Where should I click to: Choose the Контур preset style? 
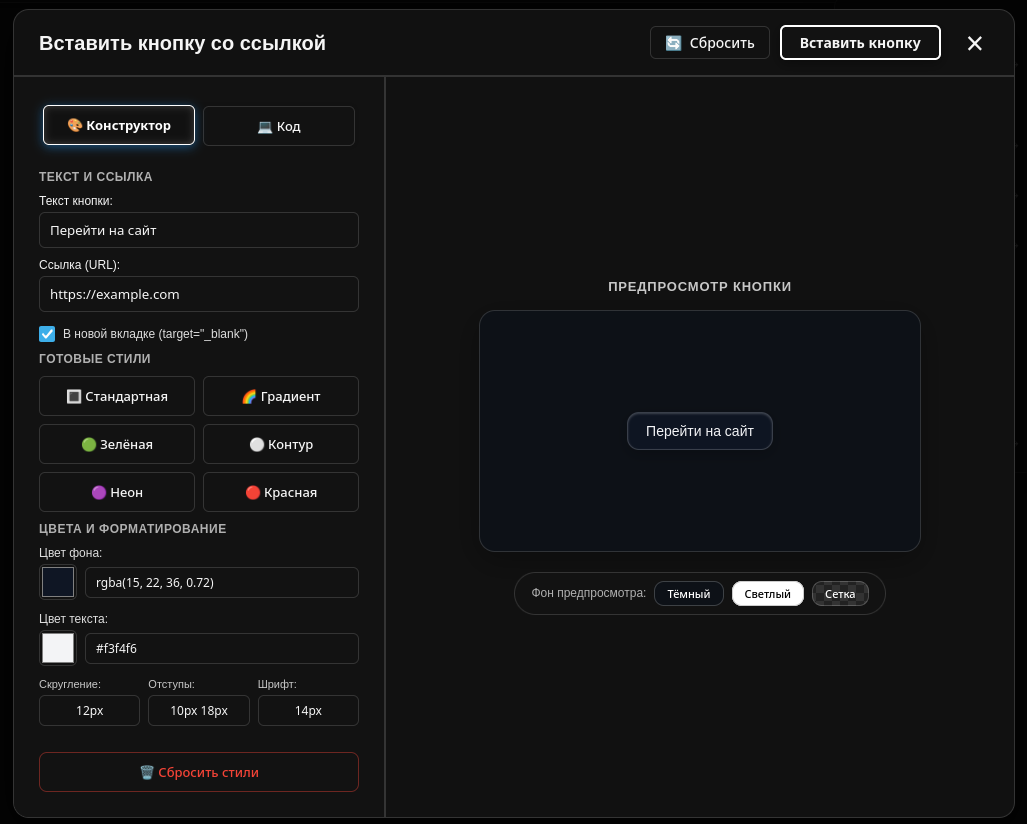pyautogui.click(x=281, y=444)
